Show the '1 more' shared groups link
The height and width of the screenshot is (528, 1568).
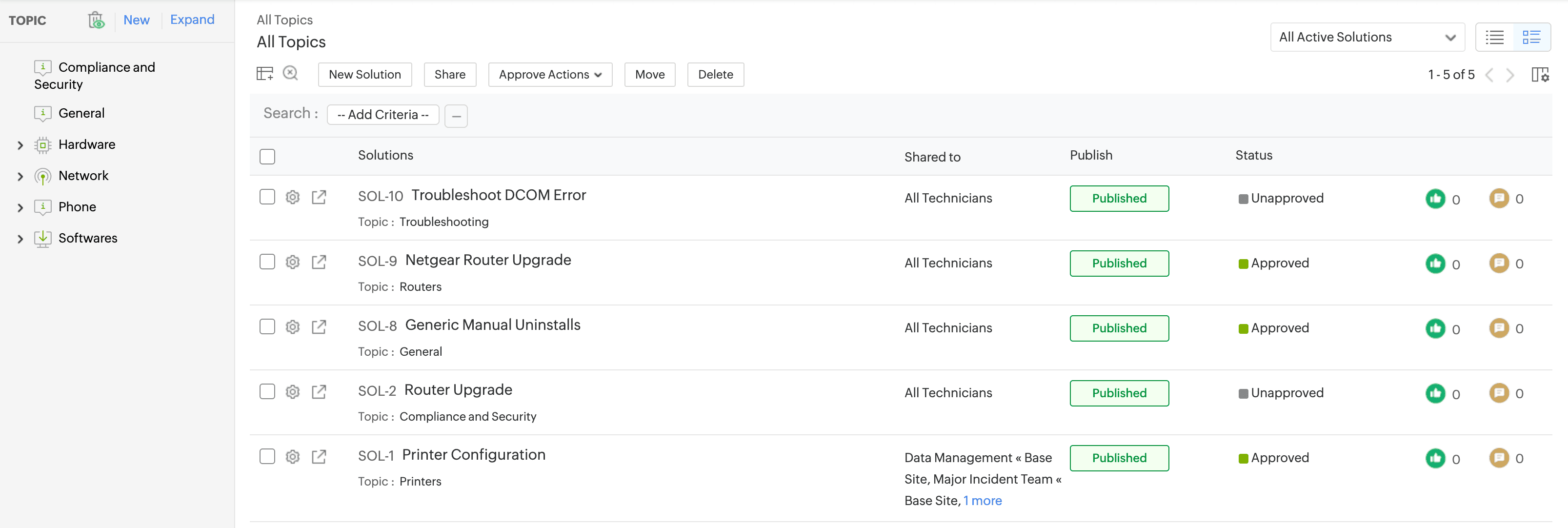click(983, 501)
